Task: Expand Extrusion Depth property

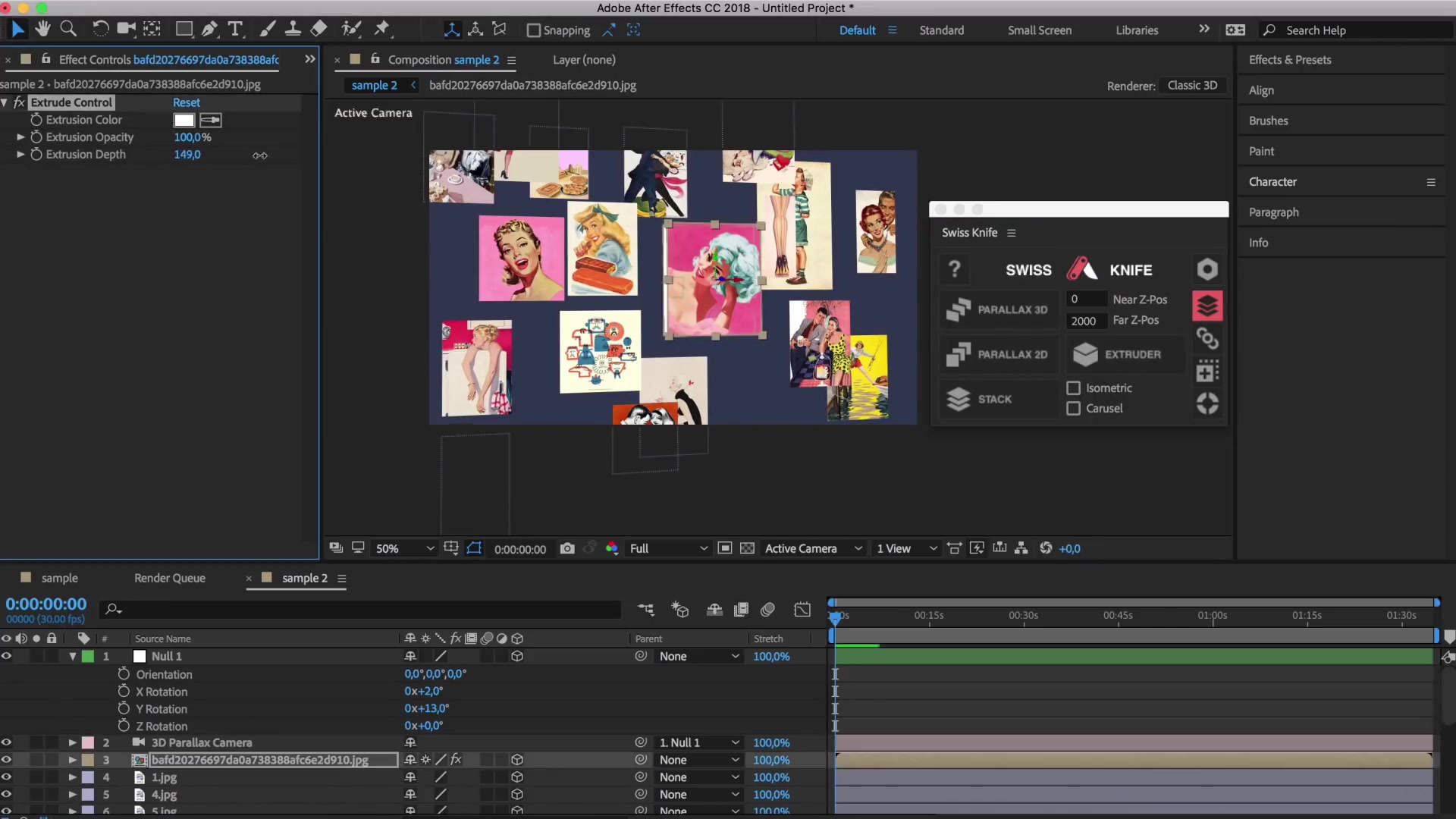Action: pyautogui.click(x=20, y=155)
